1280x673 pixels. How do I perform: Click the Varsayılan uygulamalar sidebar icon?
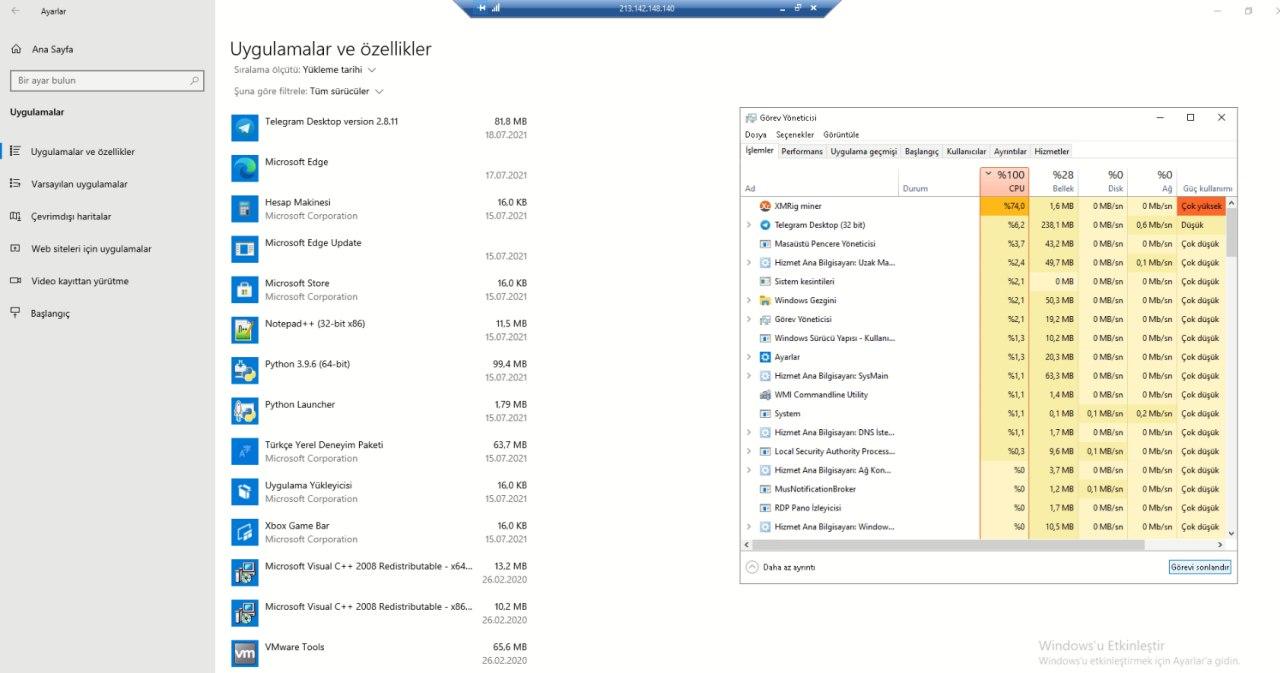pos(15,184)
